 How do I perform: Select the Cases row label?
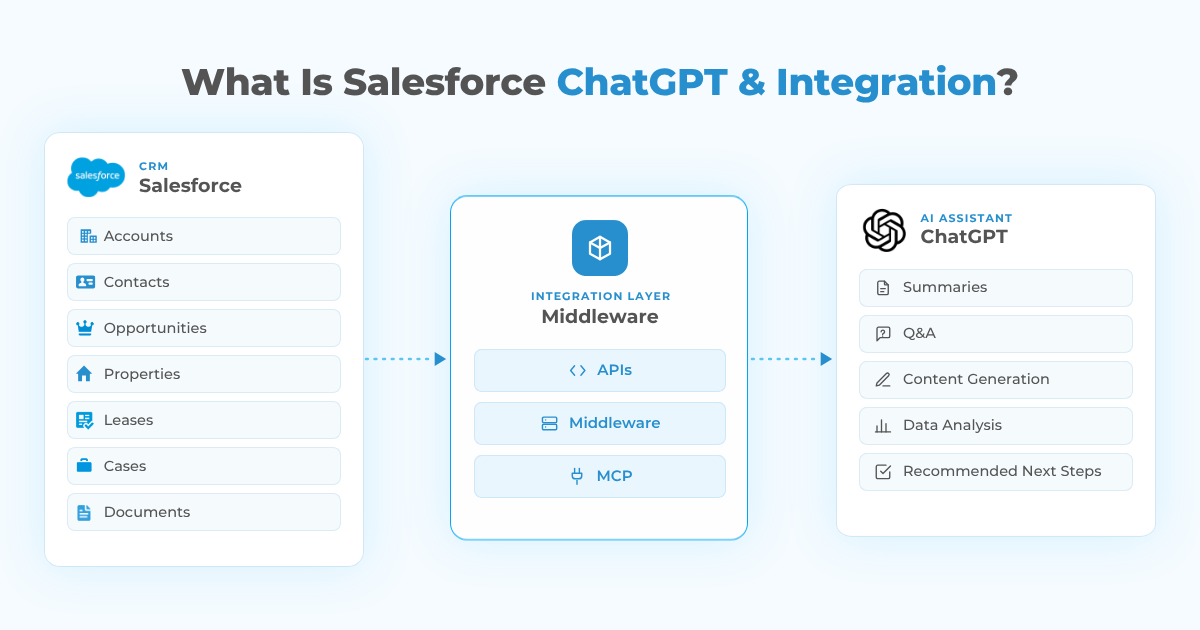coord(125,466)
